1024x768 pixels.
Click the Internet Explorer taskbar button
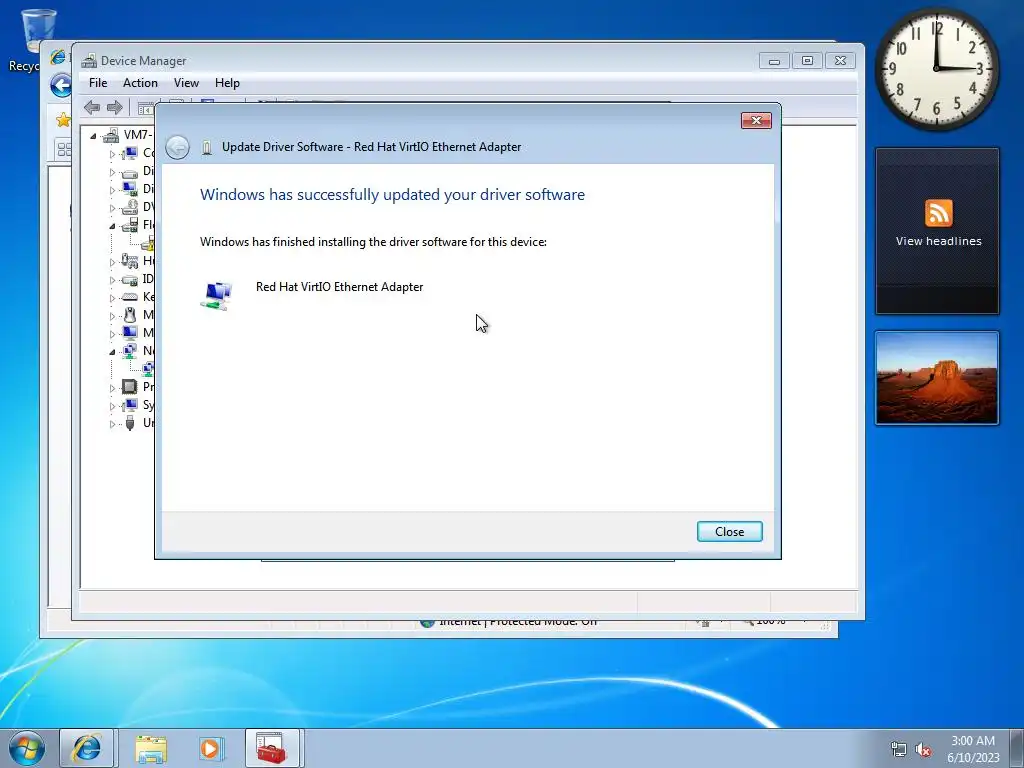pos(87,748)
